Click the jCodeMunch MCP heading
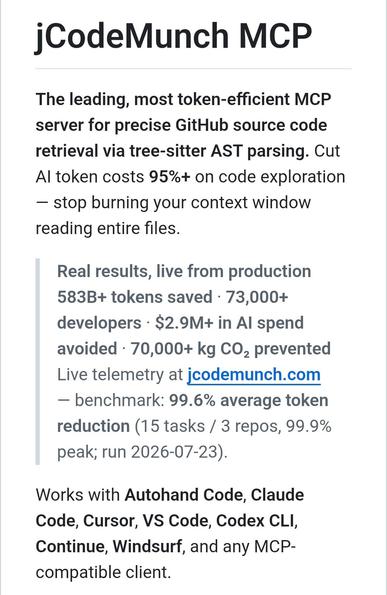Screen dimensions: 387x595 tap(174, 36)
